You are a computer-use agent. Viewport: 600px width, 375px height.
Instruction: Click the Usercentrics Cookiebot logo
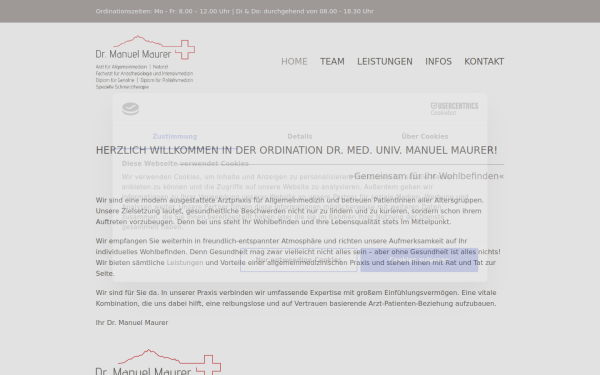[454, 109]
